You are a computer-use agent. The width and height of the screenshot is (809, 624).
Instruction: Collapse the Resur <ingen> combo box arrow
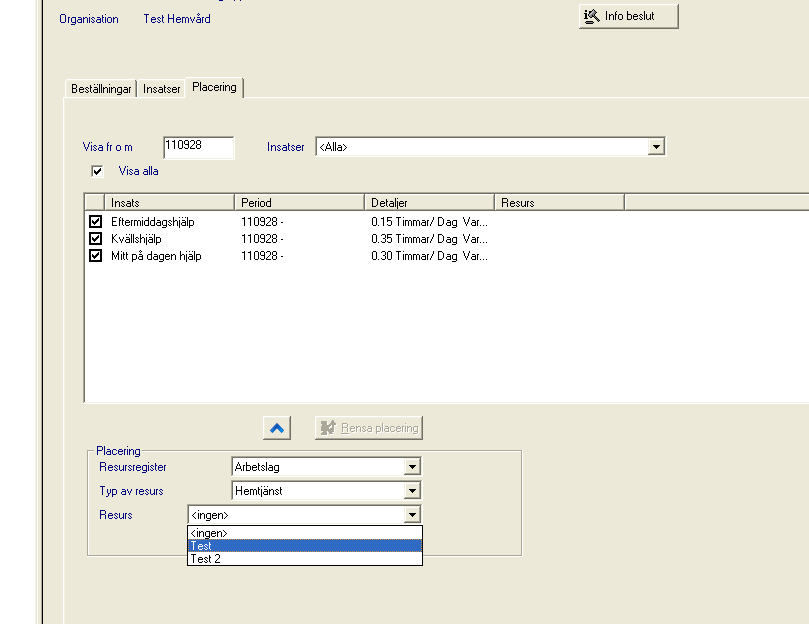pyautogui.click(x=412, y=515)
